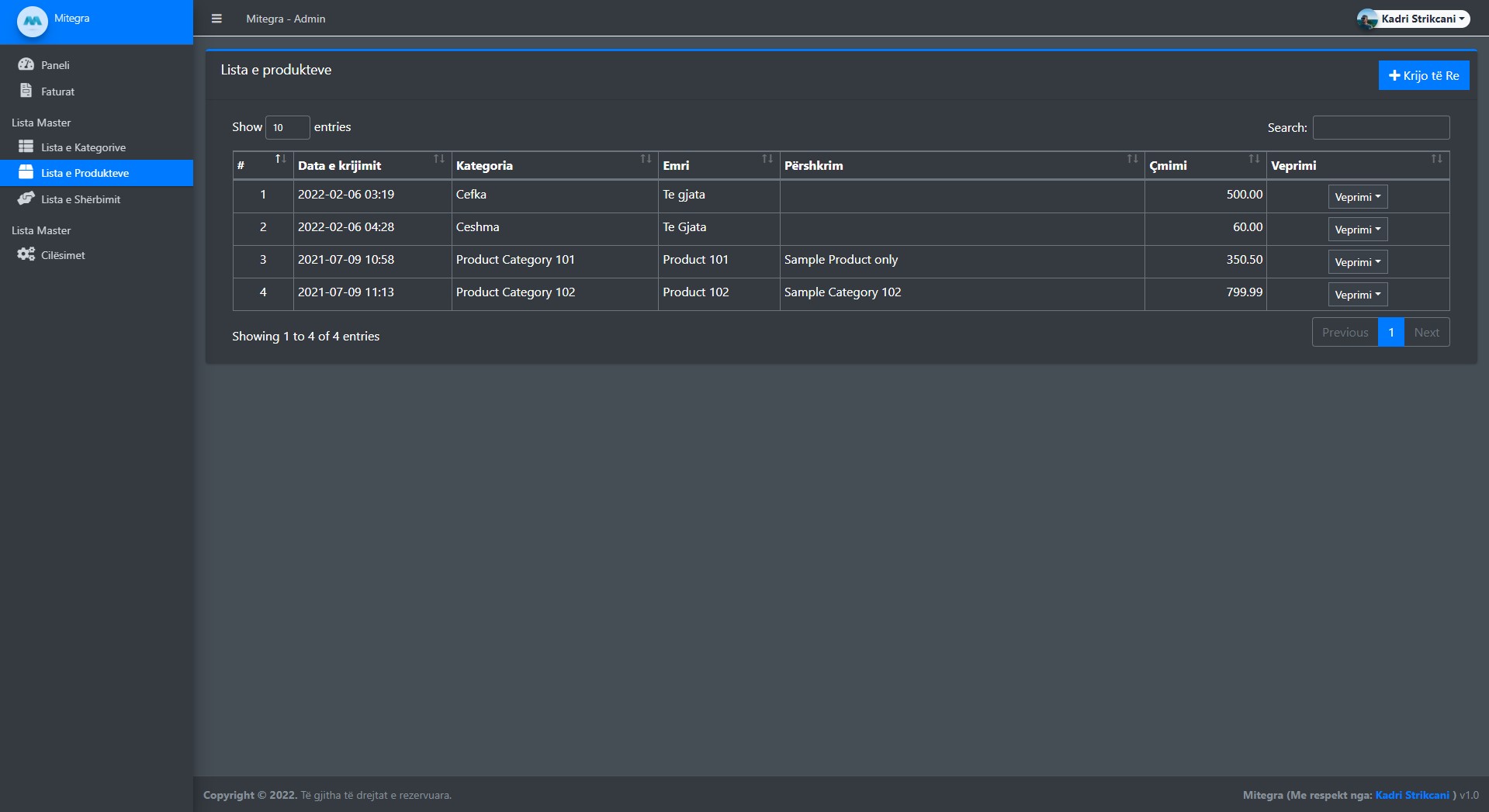1489x812 pixels.
Task: Open Paneli dashboard icon in sidebar
Action: coord(26,64)
